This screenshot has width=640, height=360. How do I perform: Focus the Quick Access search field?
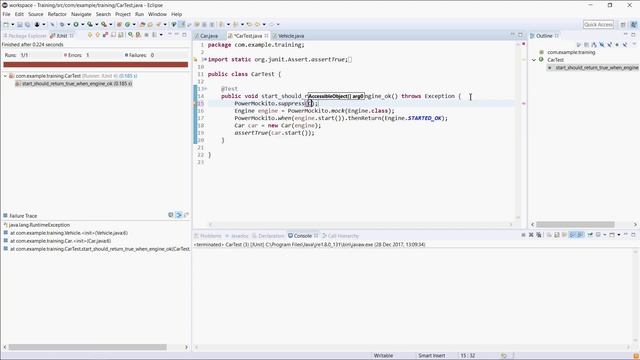598,24
